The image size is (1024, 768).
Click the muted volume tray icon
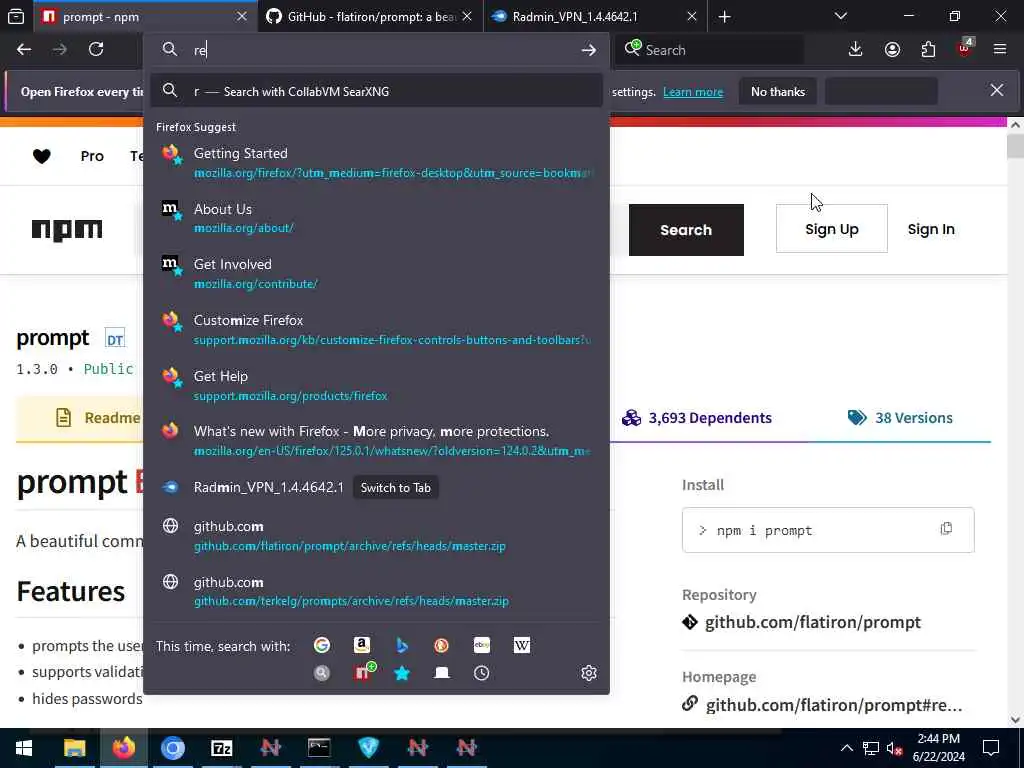(x=894, y=748)
